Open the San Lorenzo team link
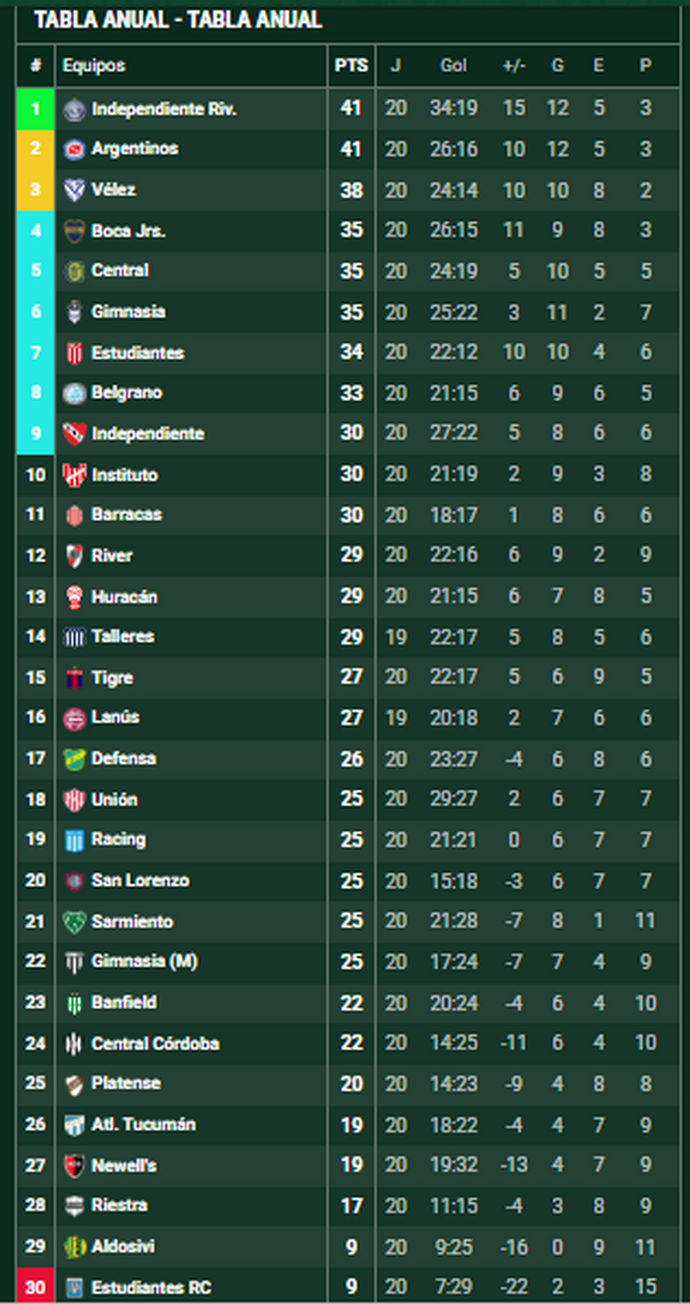Viewport: 690px width, 1304px height. click(140, 881)
